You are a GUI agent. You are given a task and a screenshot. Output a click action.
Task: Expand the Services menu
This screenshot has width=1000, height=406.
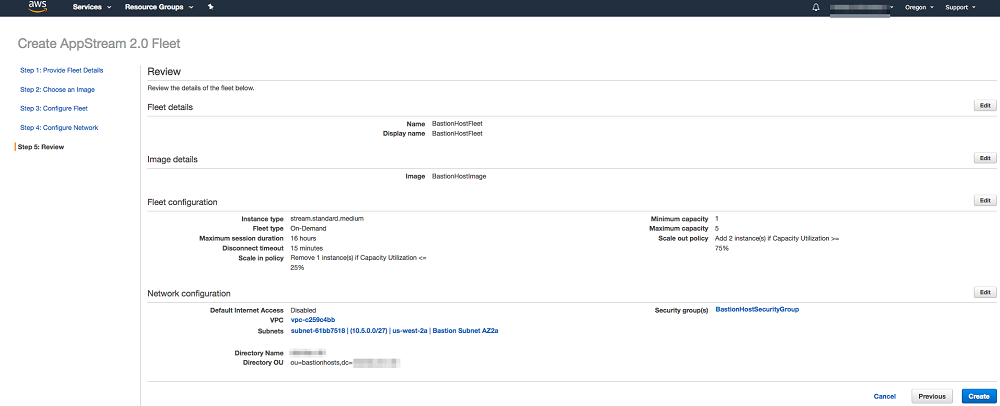(x=92, y=7)
